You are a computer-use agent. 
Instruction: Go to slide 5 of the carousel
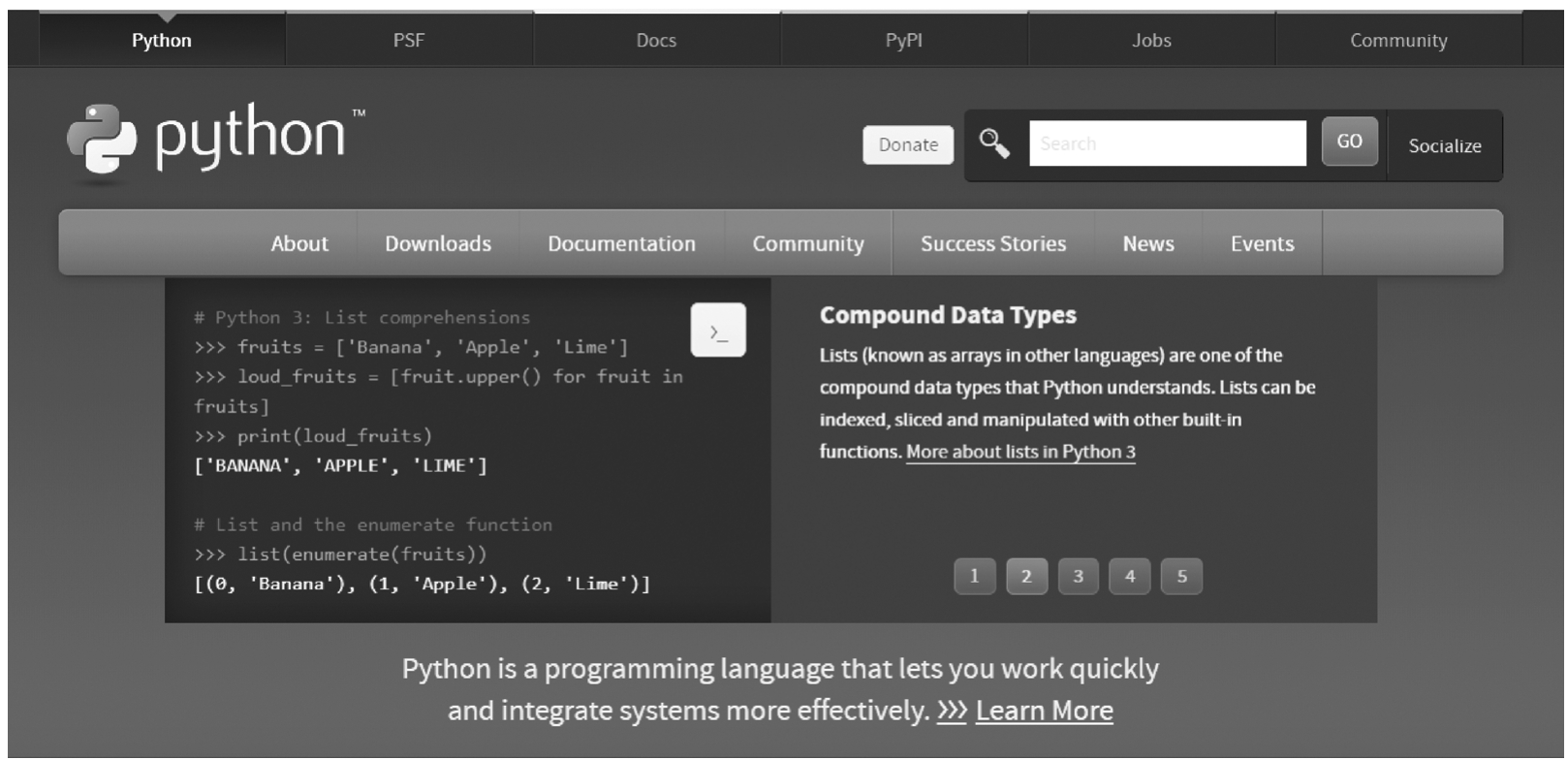click(x=1181, y=577)
